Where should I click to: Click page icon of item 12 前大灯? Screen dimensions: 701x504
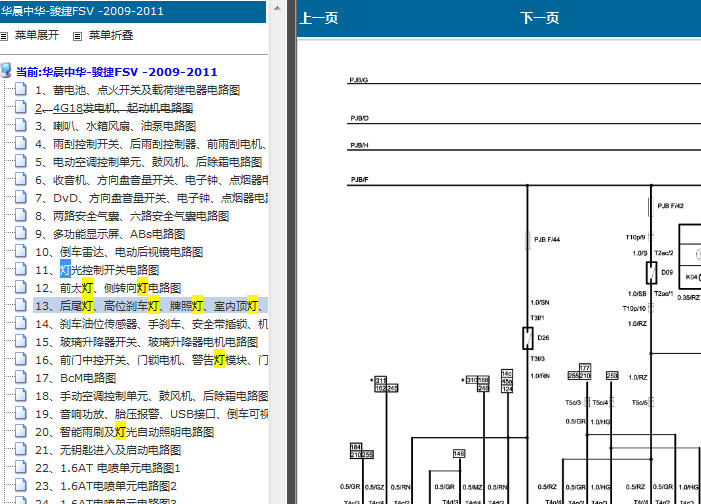(x=21, y=287)
